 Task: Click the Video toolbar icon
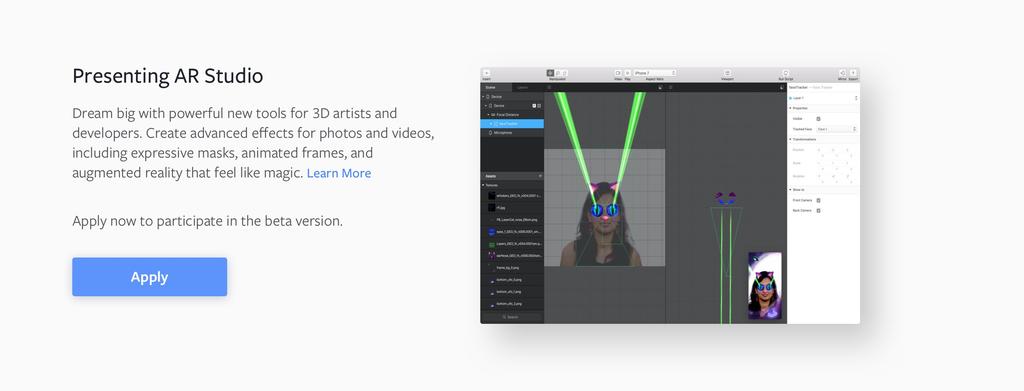click(618, 73)
